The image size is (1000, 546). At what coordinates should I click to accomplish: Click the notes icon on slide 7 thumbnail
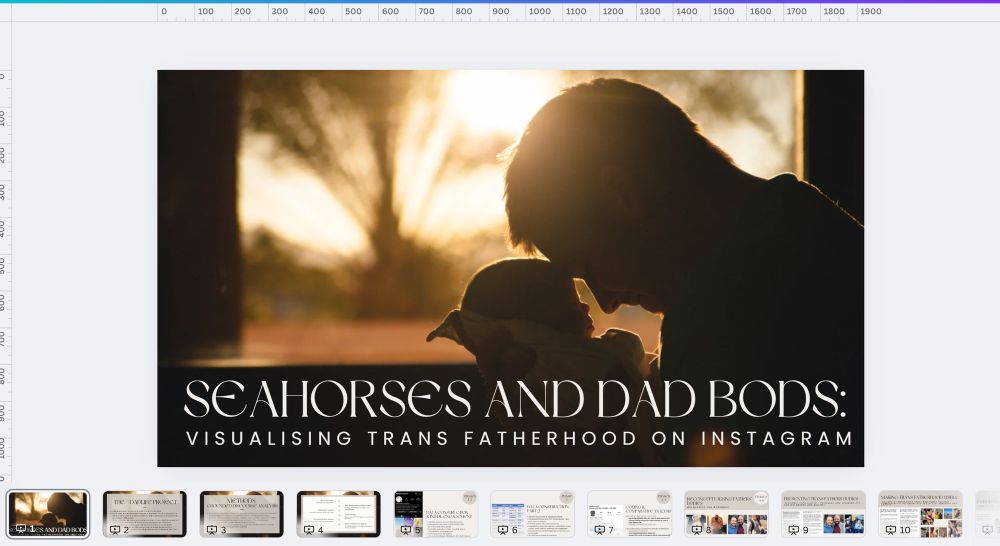pos(599,529)
